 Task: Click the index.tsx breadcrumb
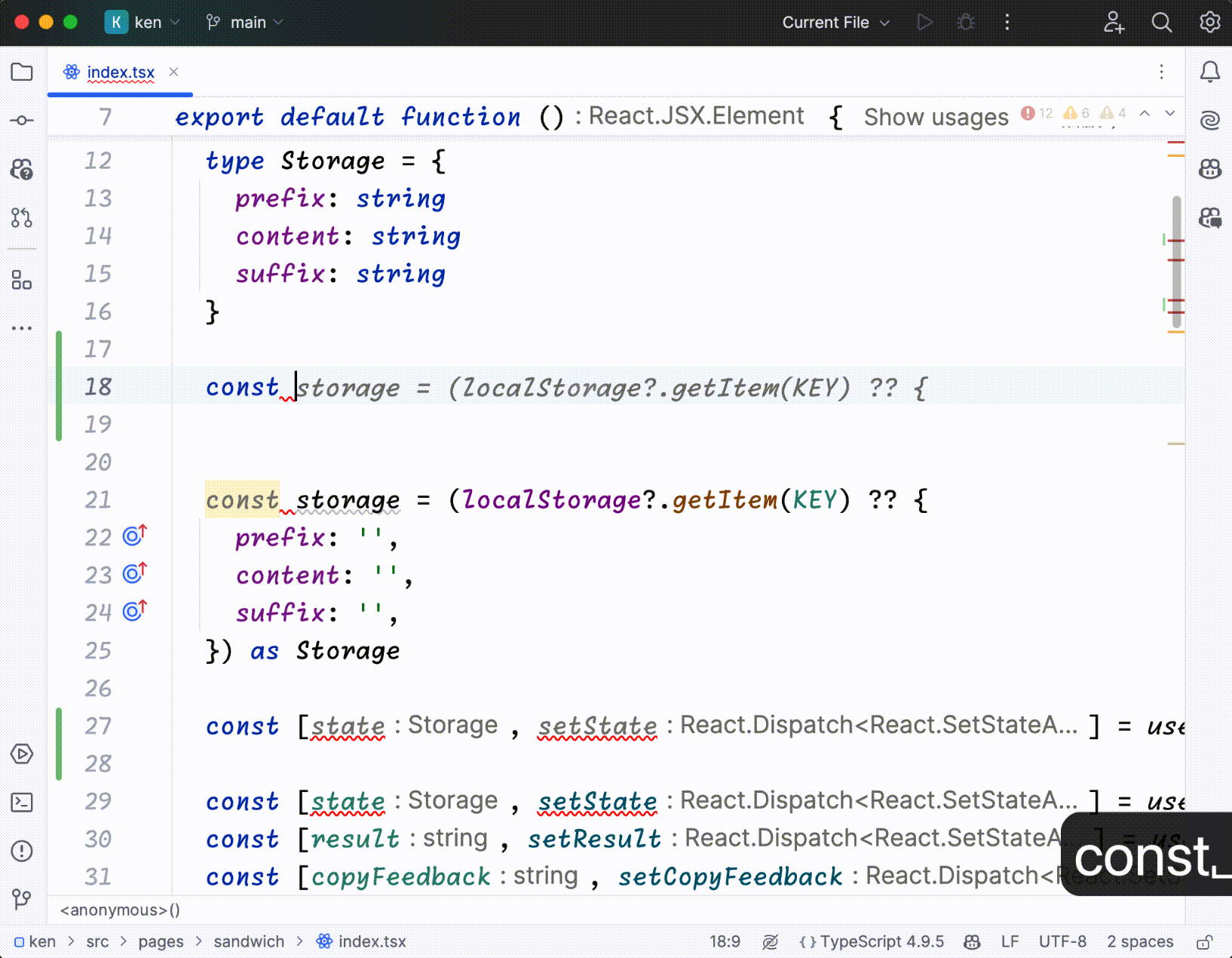[361, 941]
